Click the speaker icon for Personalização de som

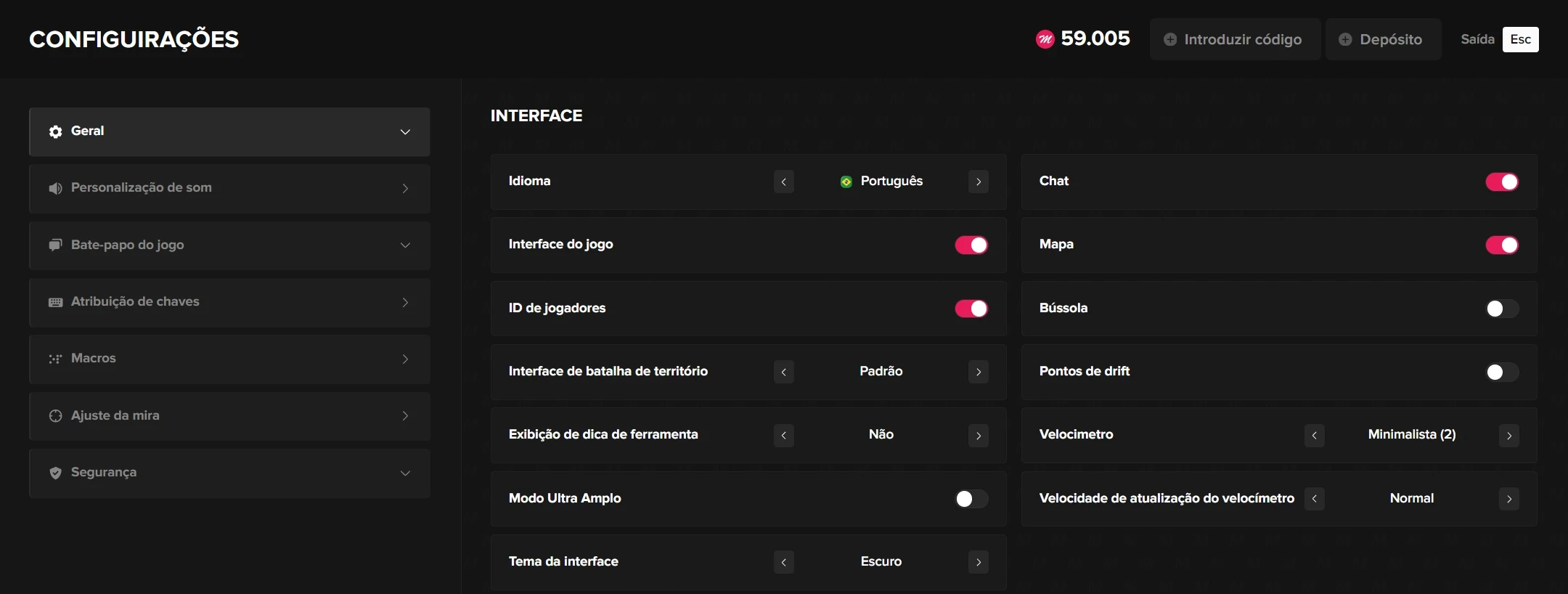pos(55,188)
